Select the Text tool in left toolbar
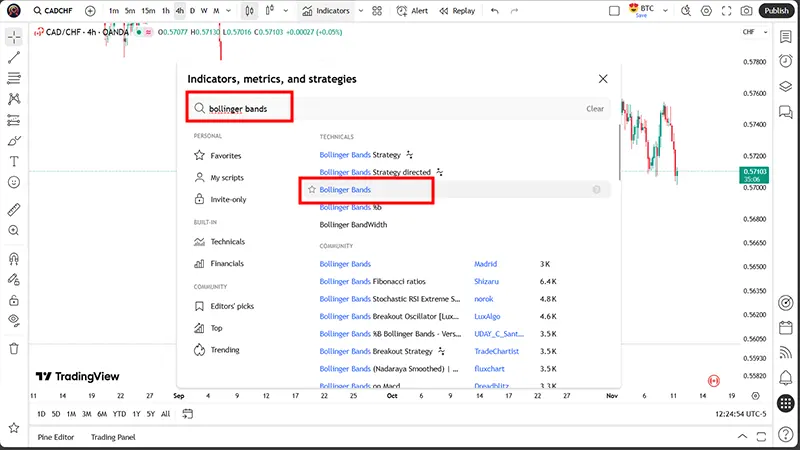The image size is (800, 450). pyautogui.click(x=14, y=161)
